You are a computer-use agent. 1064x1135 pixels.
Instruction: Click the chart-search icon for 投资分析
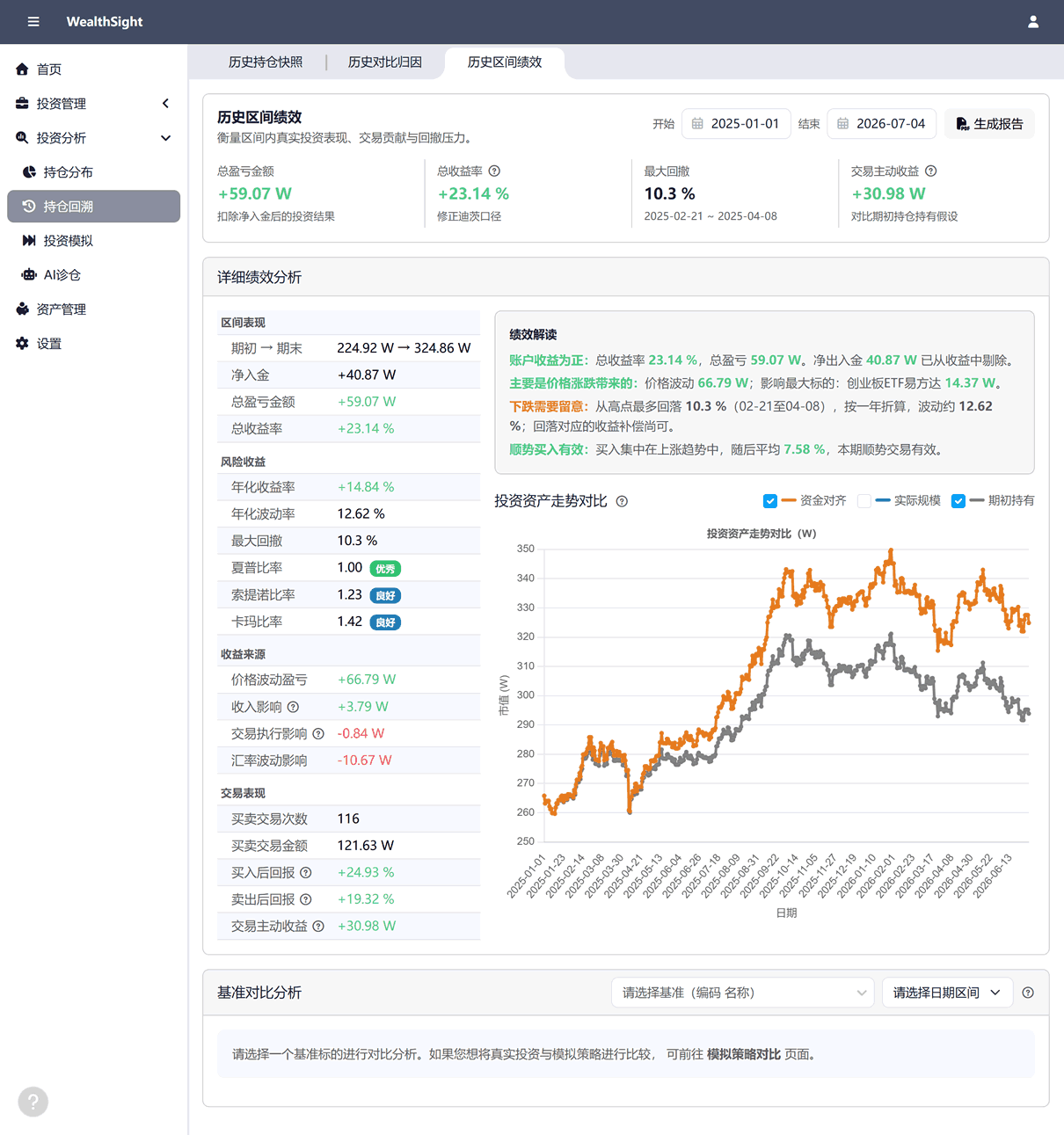pyautogui.click(x=22, y=138)
